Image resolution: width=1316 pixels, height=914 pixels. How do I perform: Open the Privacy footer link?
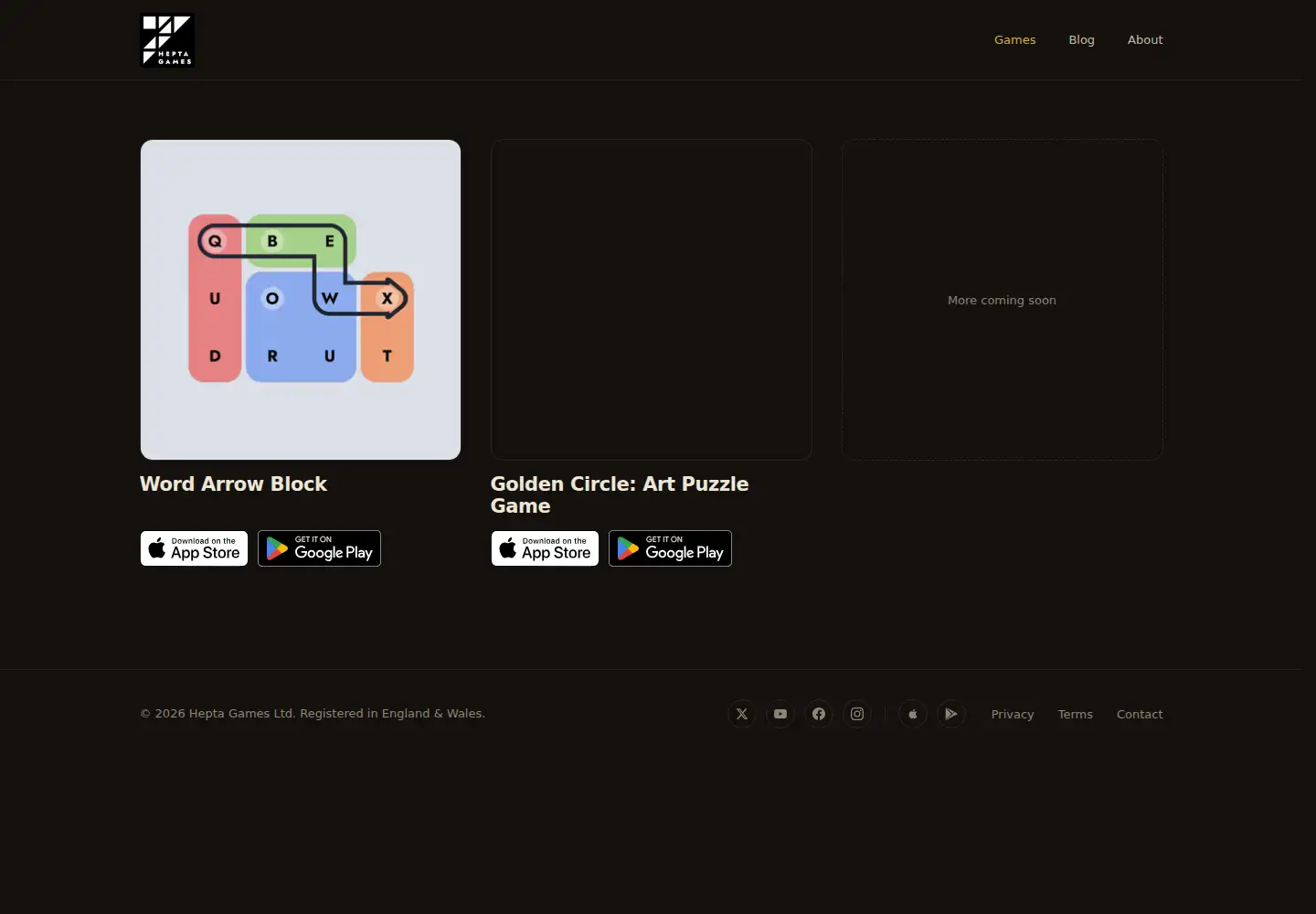(x=1013, y=715)
